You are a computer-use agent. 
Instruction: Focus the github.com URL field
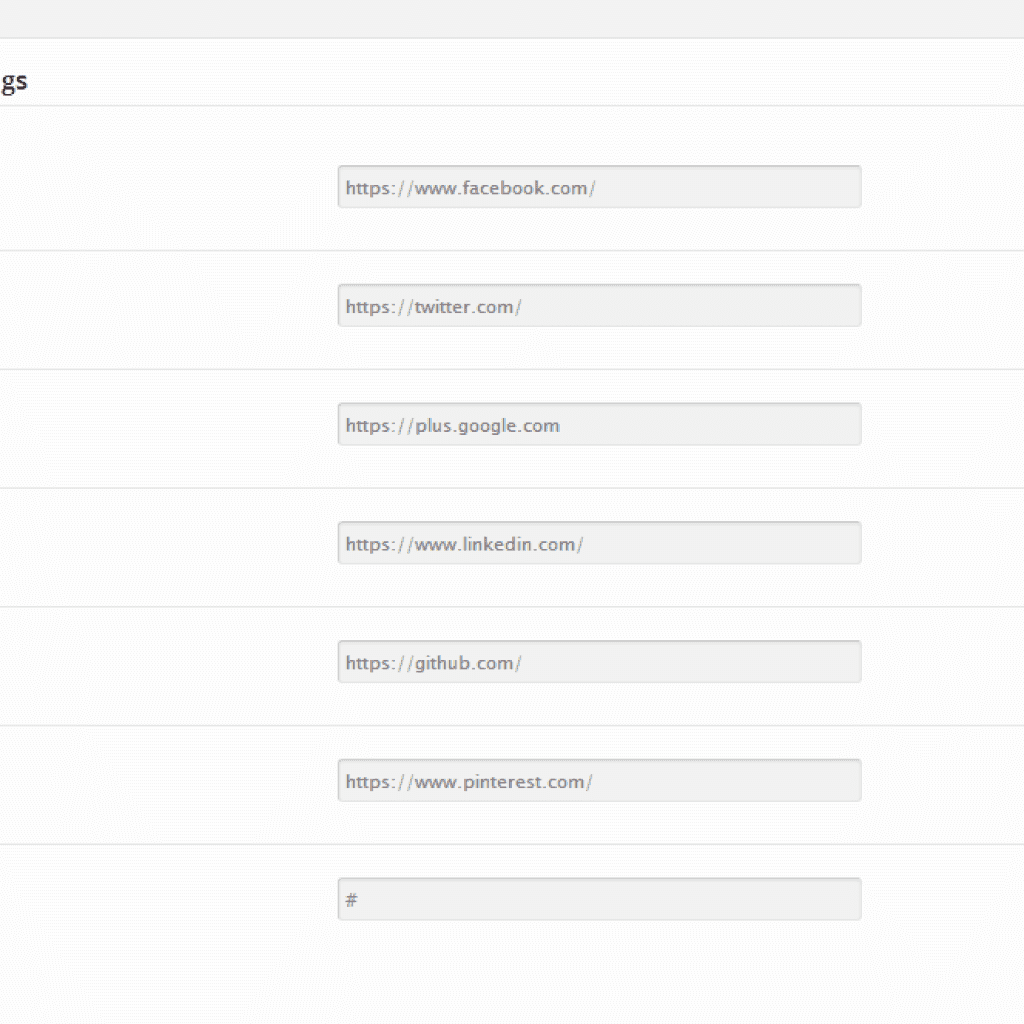click(600, 662)
